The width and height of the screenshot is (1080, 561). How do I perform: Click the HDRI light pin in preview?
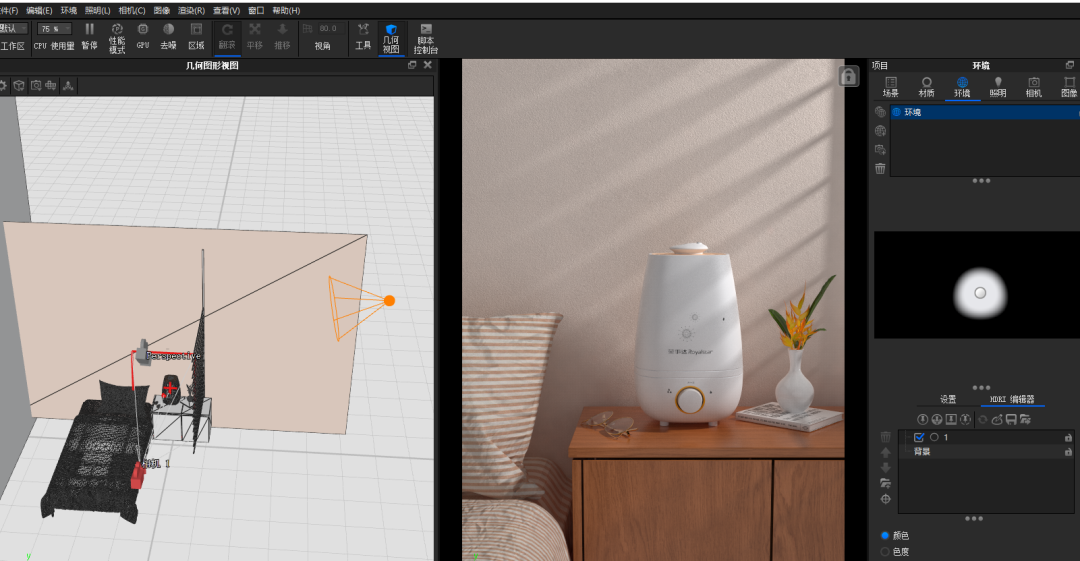click(980, 292)
